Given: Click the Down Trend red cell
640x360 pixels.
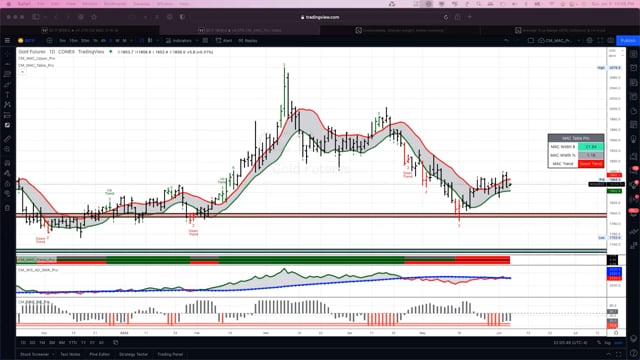Looking at the screenshot, I should click(x=591, y=164).
